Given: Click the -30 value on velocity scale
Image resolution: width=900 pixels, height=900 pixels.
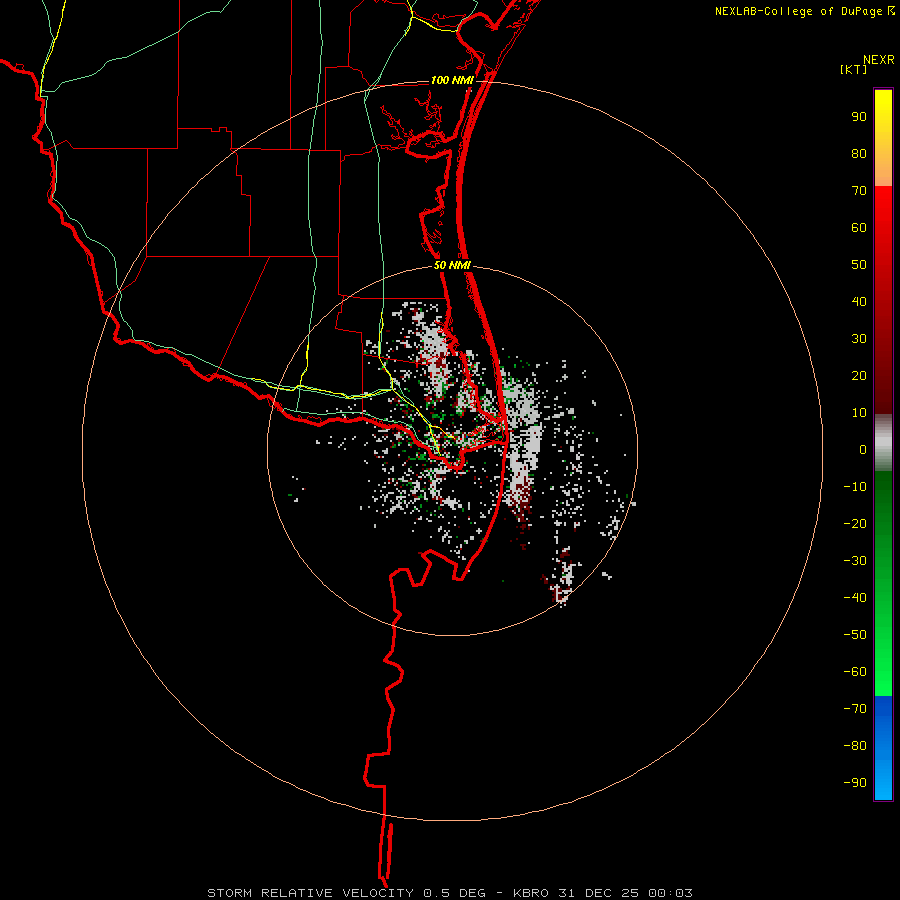Looking at the screenshot, I should (855, 561).
